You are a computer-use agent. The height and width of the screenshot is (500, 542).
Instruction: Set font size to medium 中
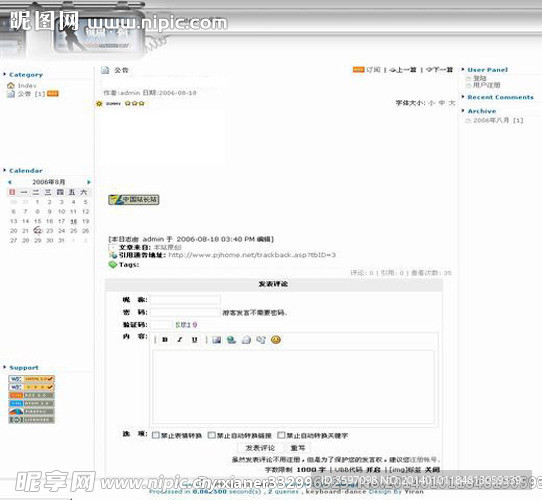tap(442, 103)
